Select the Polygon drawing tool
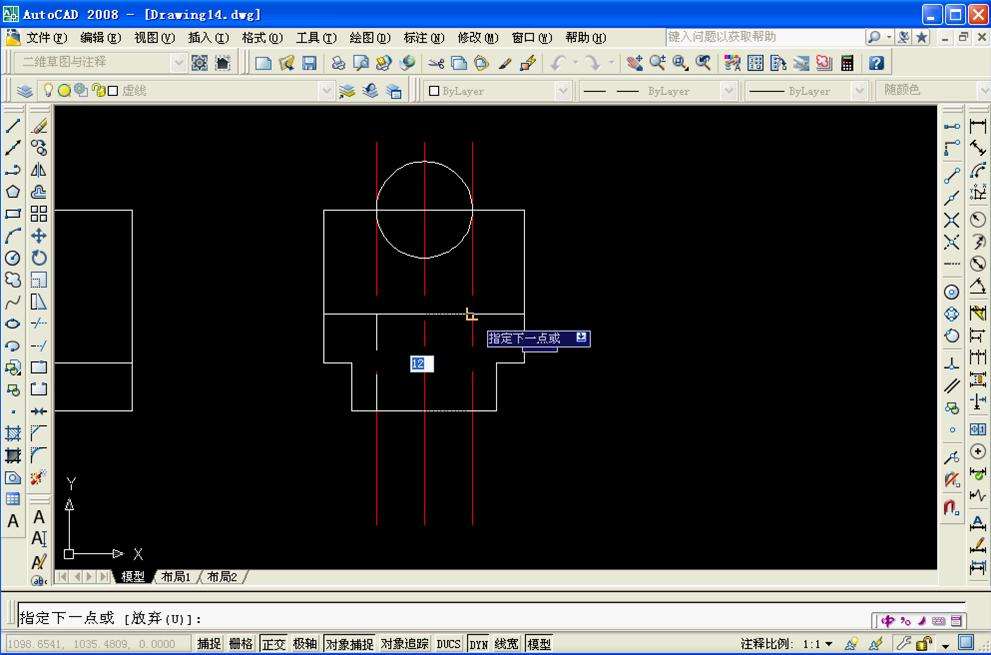The image size is (991, 655). (x=13, y=192)
